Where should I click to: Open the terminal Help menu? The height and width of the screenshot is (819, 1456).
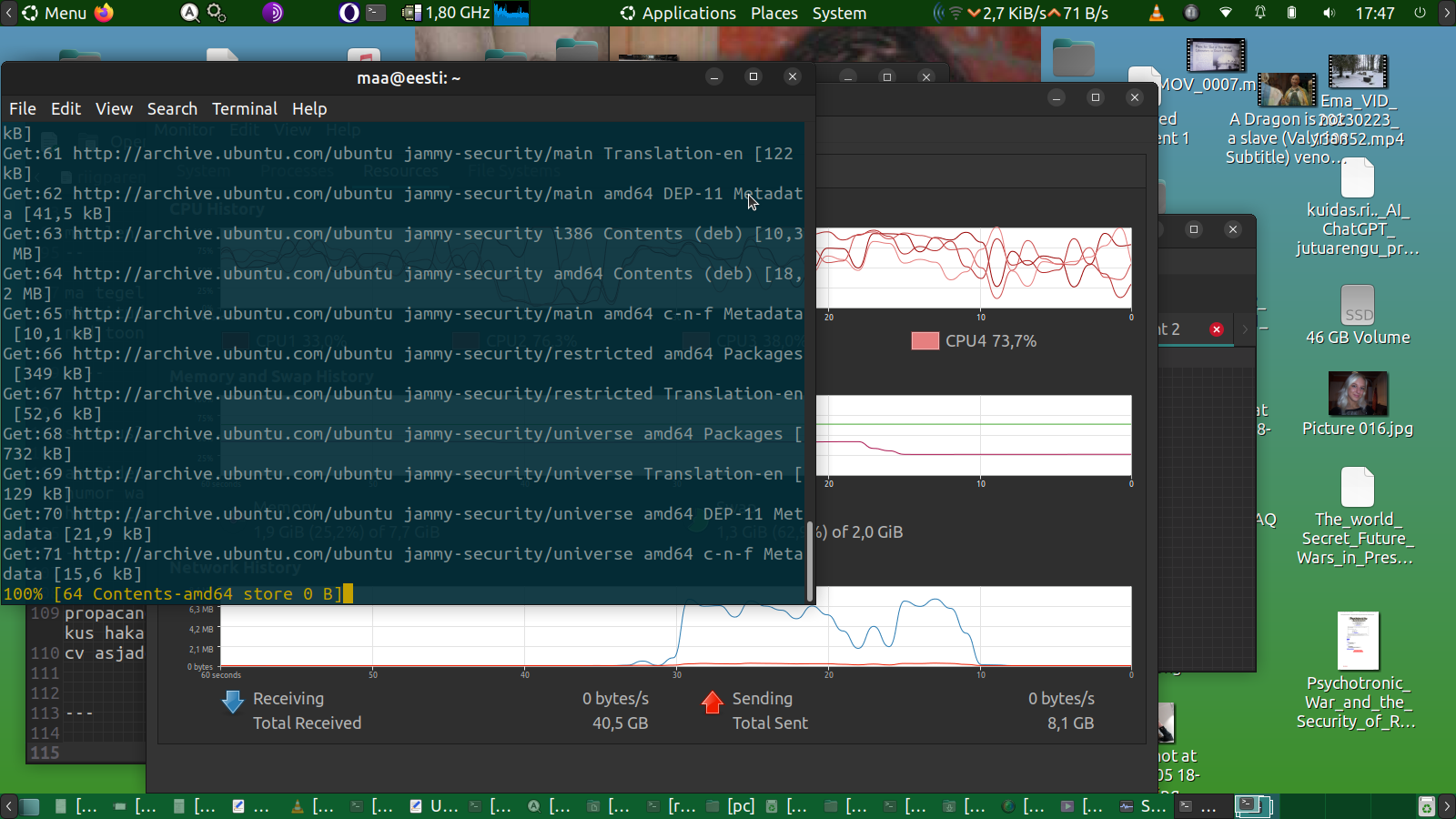(309, 108)
